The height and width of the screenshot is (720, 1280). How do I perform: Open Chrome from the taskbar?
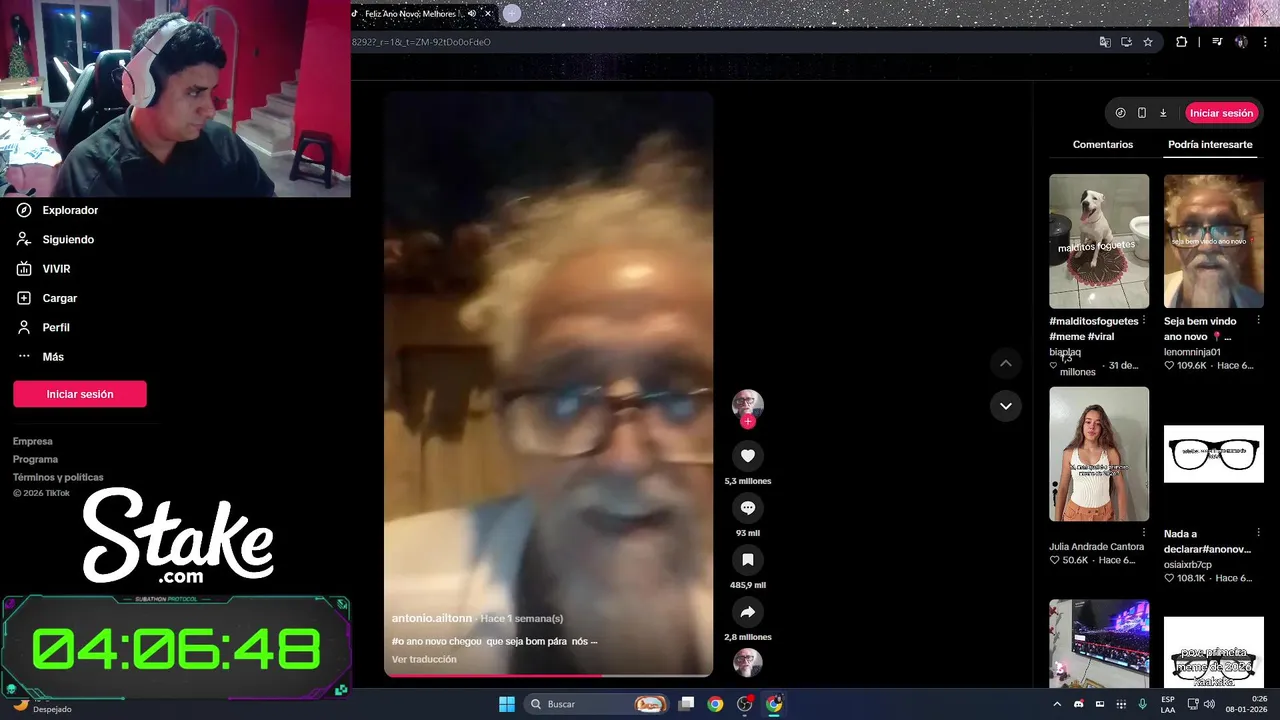(715, 704)
